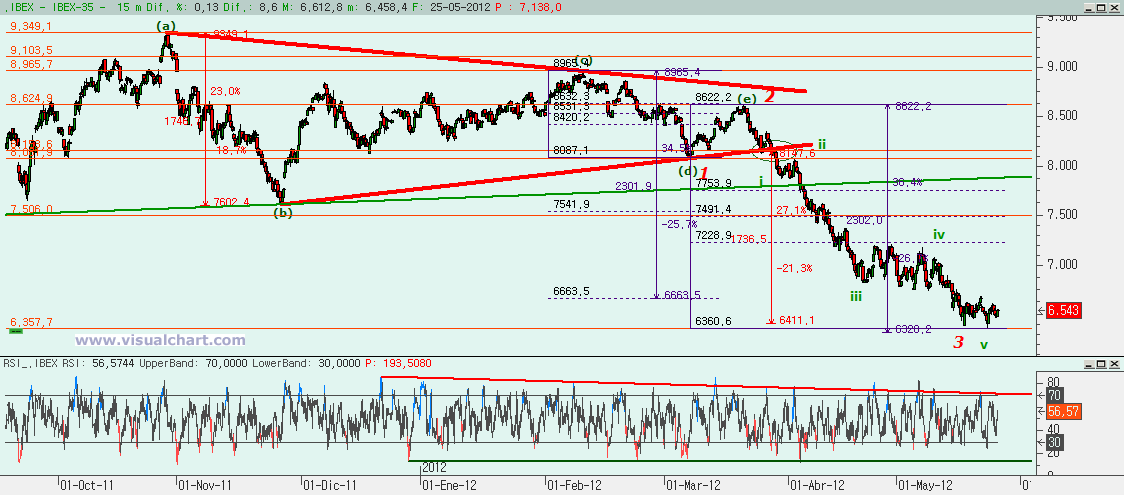This screenshot has height=495, width=1124.
Task: Click the 01-Ene-12 date axis label
Action: pyautogui.click(x=449, y=485)
